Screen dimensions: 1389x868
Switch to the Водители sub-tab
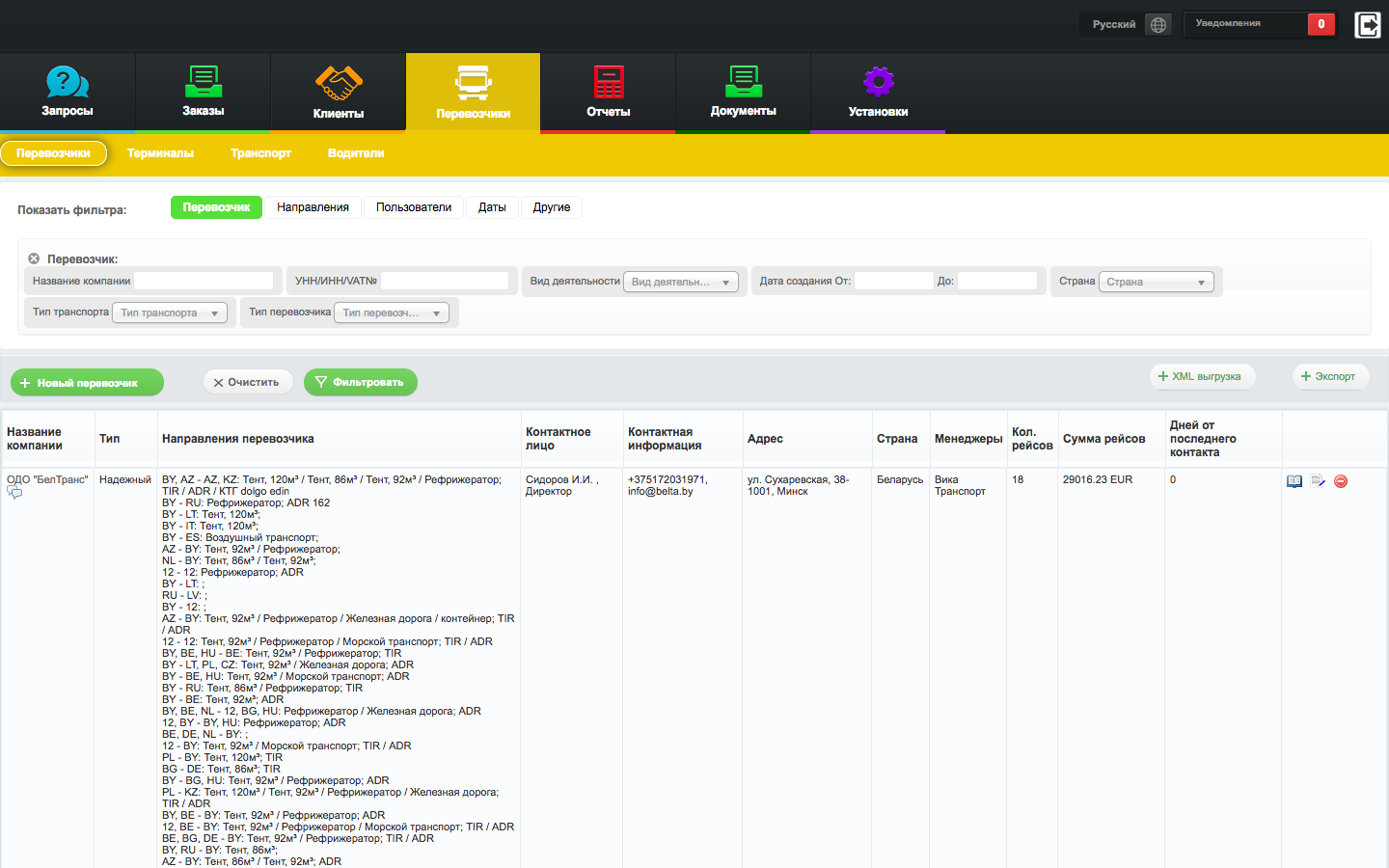click(x=356, y=153)
